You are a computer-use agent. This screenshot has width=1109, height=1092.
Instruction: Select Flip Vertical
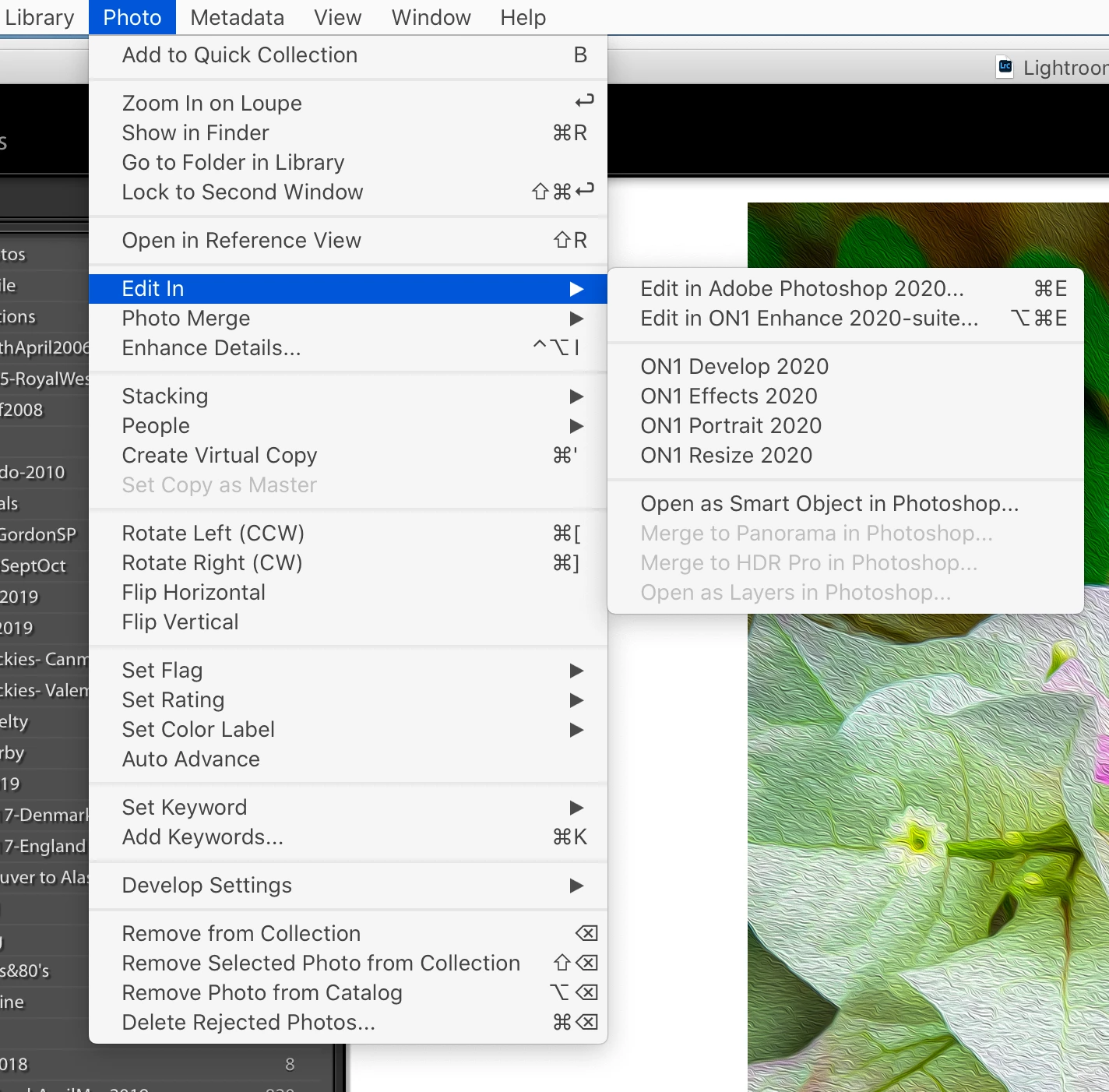pos(348,622)
